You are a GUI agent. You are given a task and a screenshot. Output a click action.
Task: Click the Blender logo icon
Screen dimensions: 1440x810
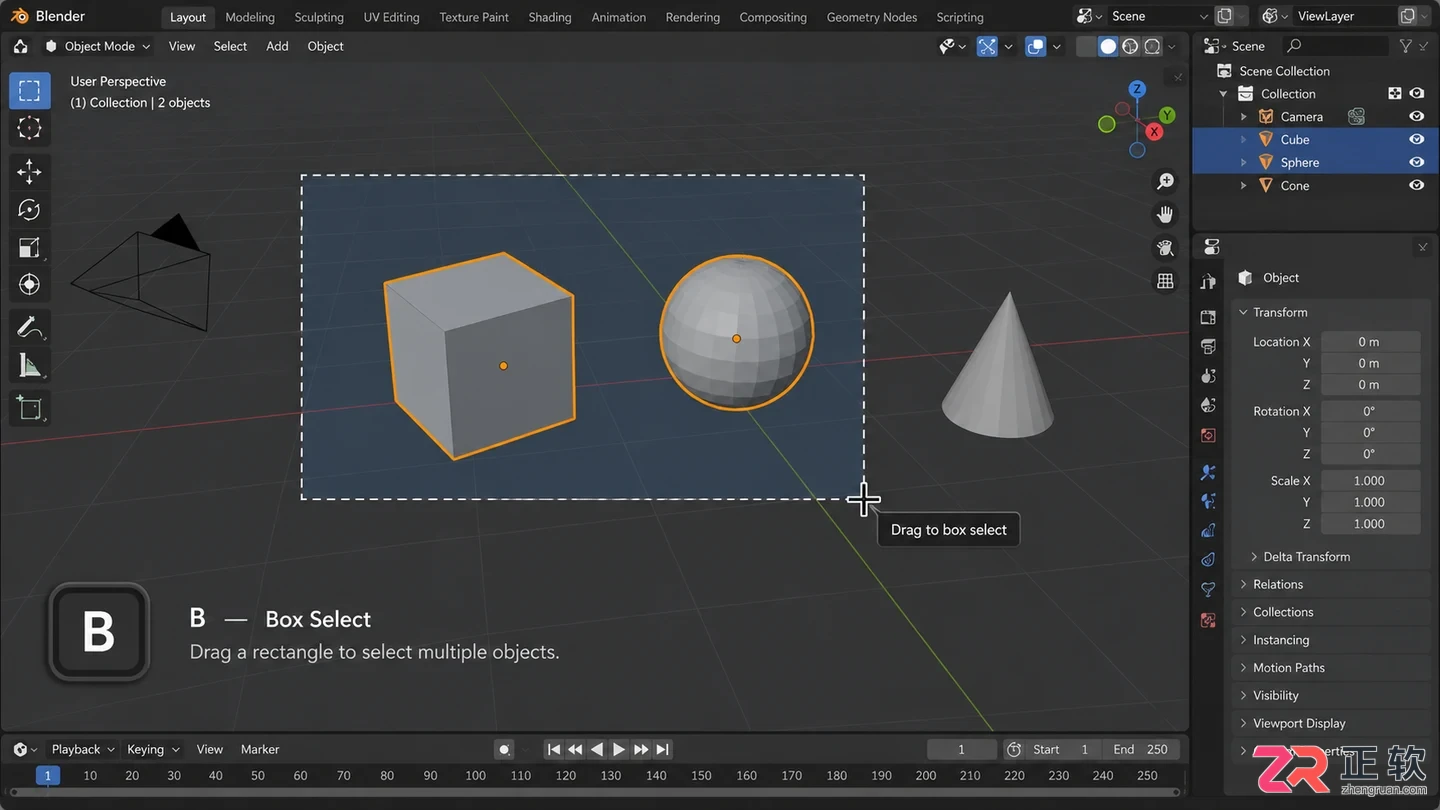point(20,17)
